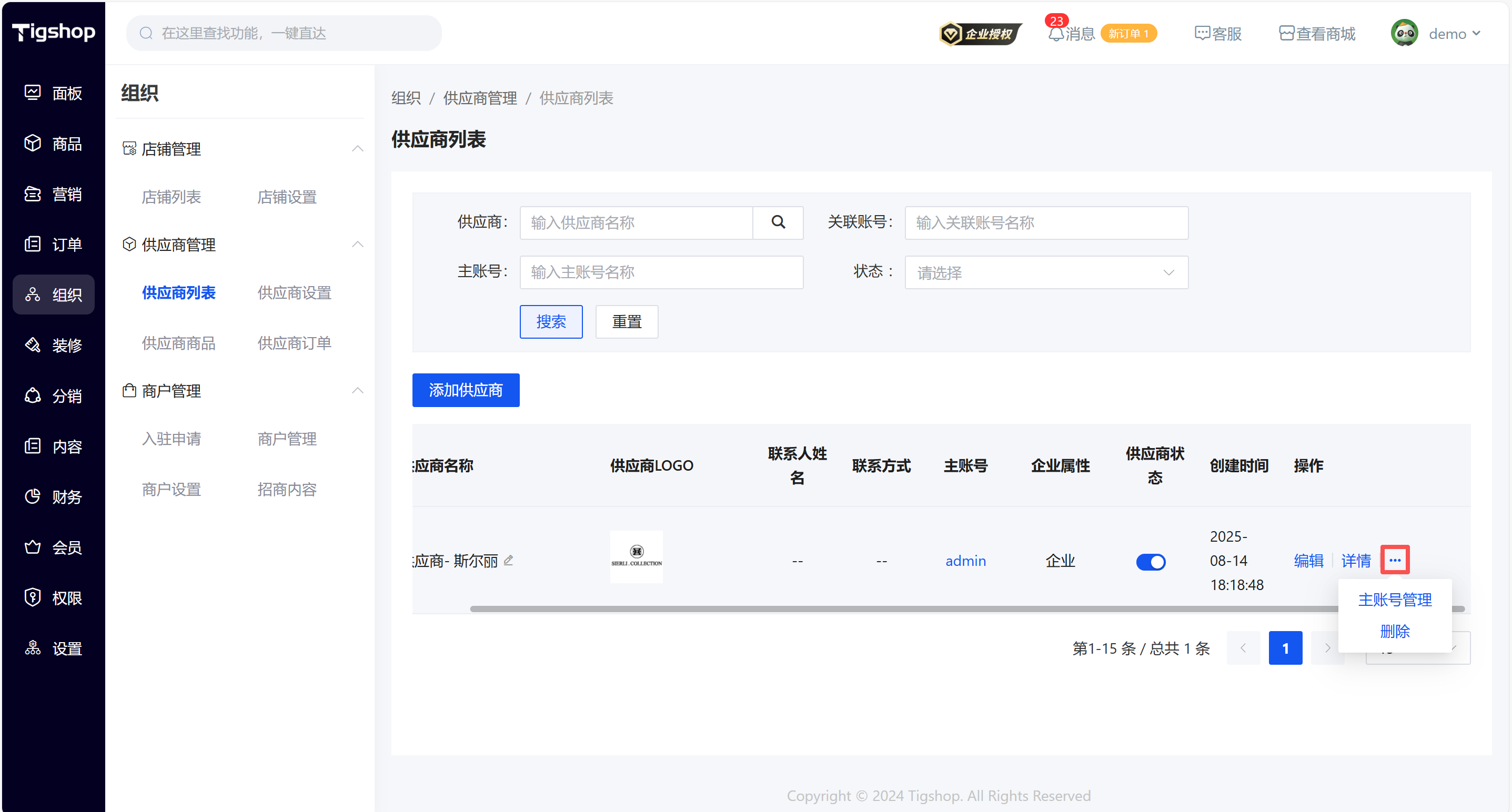Focus the 关联账号 input field
The height and width of the screenshot is (812, 1512).
point(1046,223)
